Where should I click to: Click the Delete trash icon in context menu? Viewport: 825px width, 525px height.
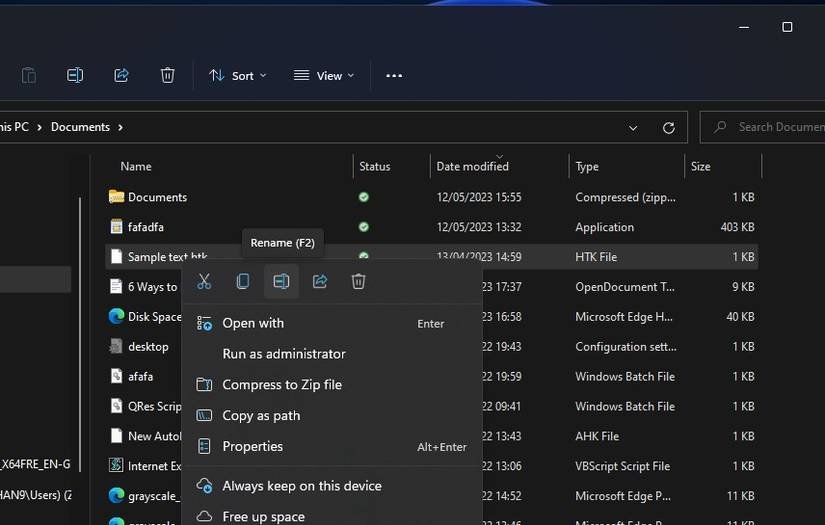tap(358, 282)
